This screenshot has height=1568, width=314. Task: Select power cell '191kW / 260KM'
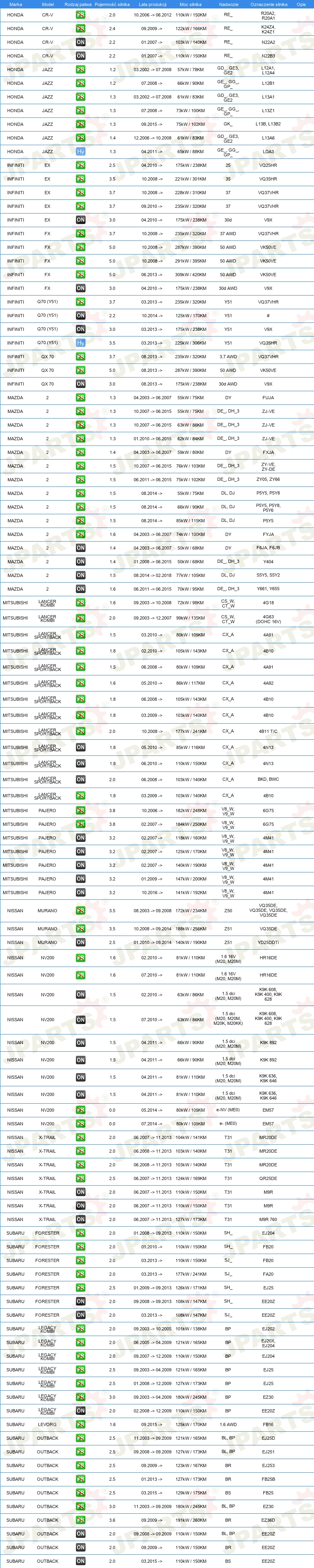(x=191, y=1520)
